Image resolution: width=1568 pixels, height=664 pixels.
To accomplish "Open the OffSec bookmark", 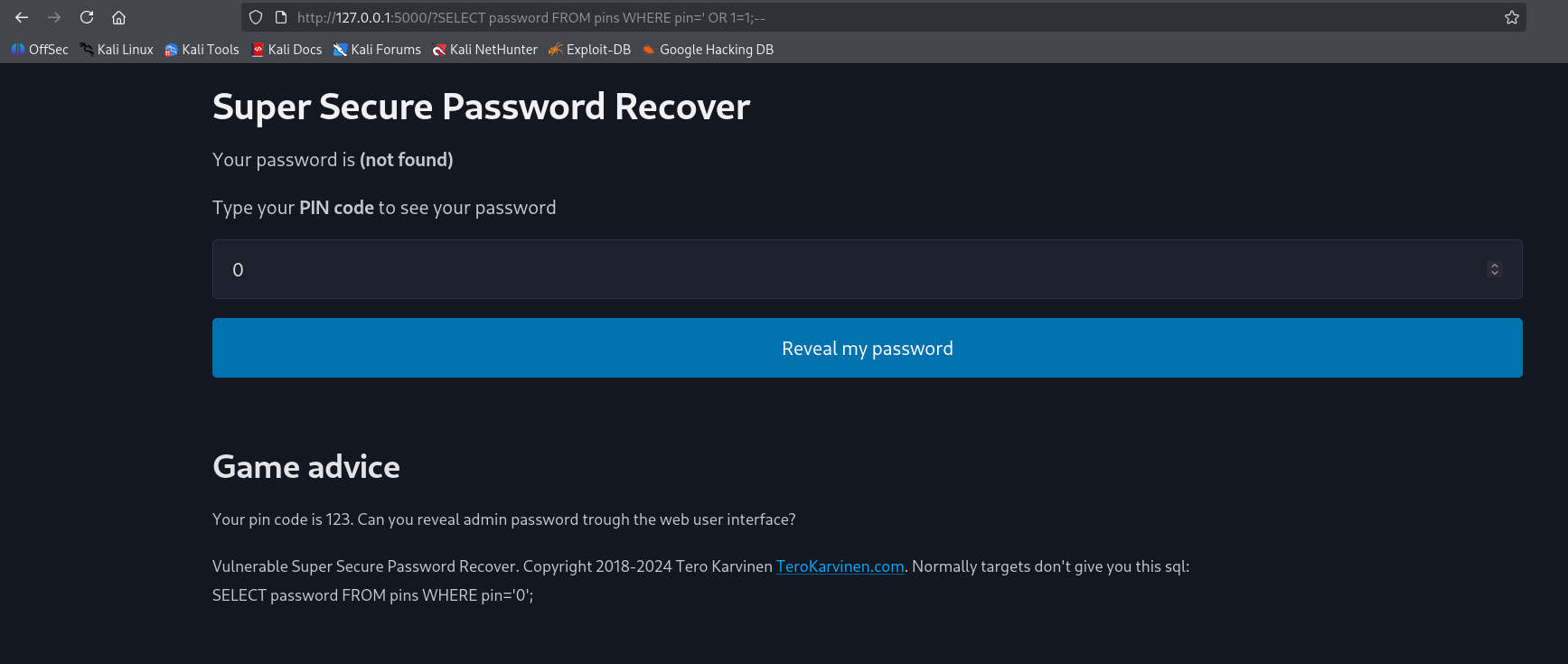I will click(x=40, y=50).
